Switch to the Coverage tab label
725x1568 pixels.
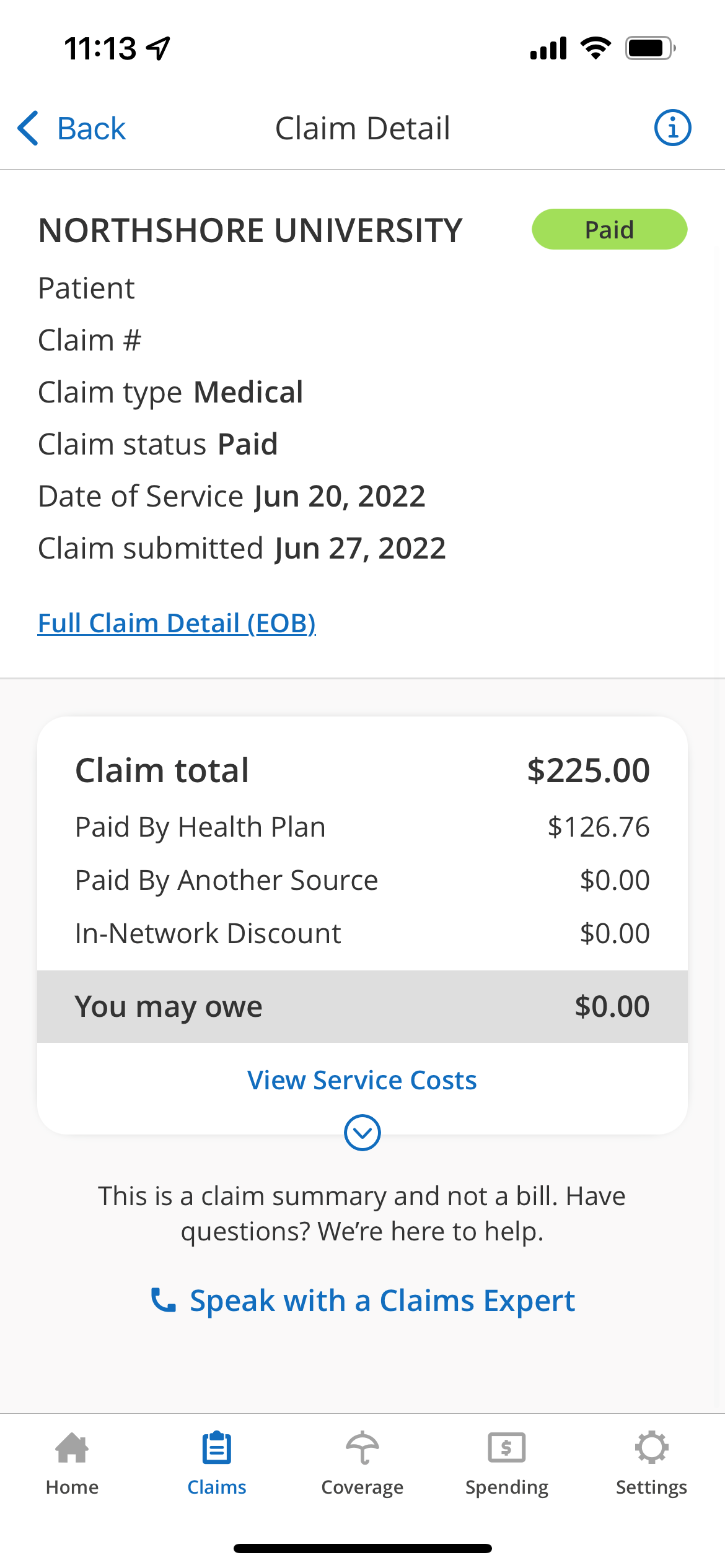click(x=362, y=1487)
